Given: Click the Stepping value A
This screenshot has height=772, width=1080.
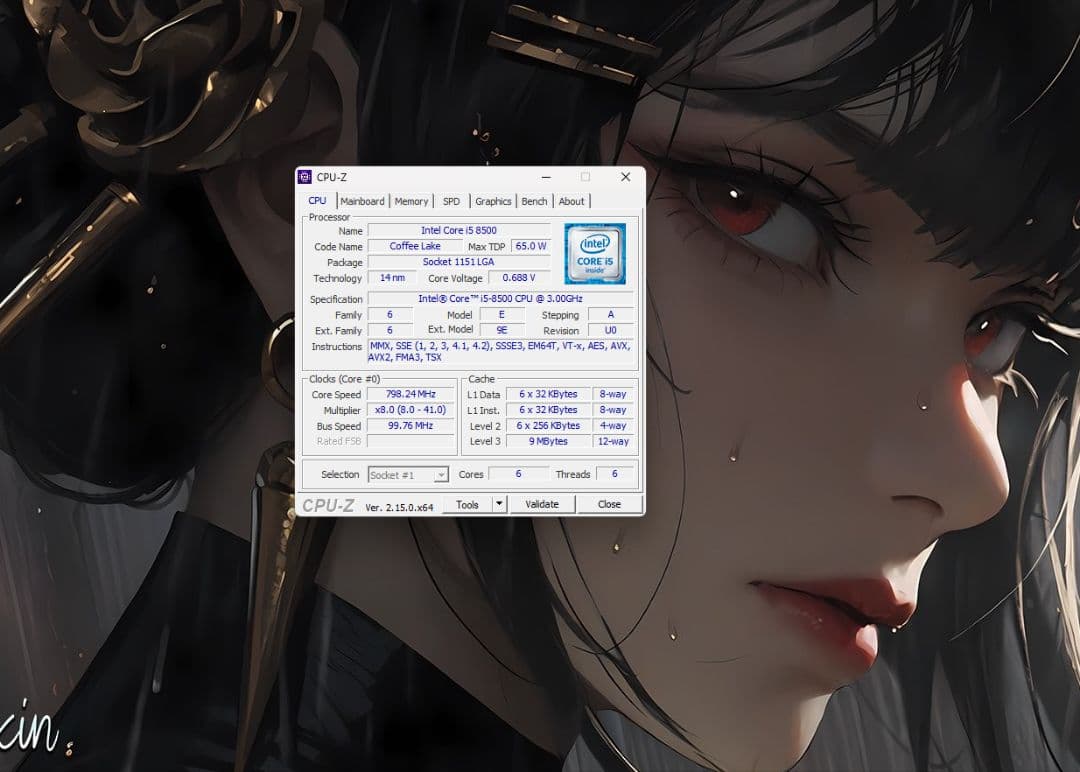Looking at the screenshot, I should (x=610, y=314).
